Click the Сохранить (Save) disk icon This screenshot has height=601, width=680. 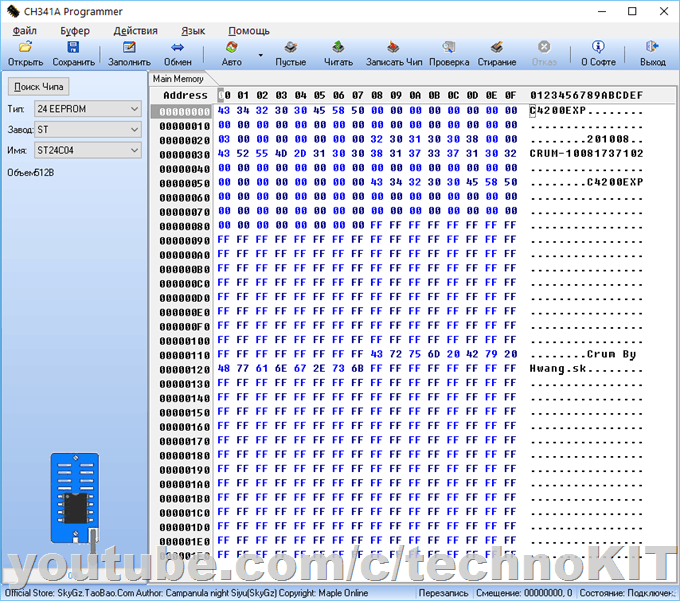pos(74,47)
